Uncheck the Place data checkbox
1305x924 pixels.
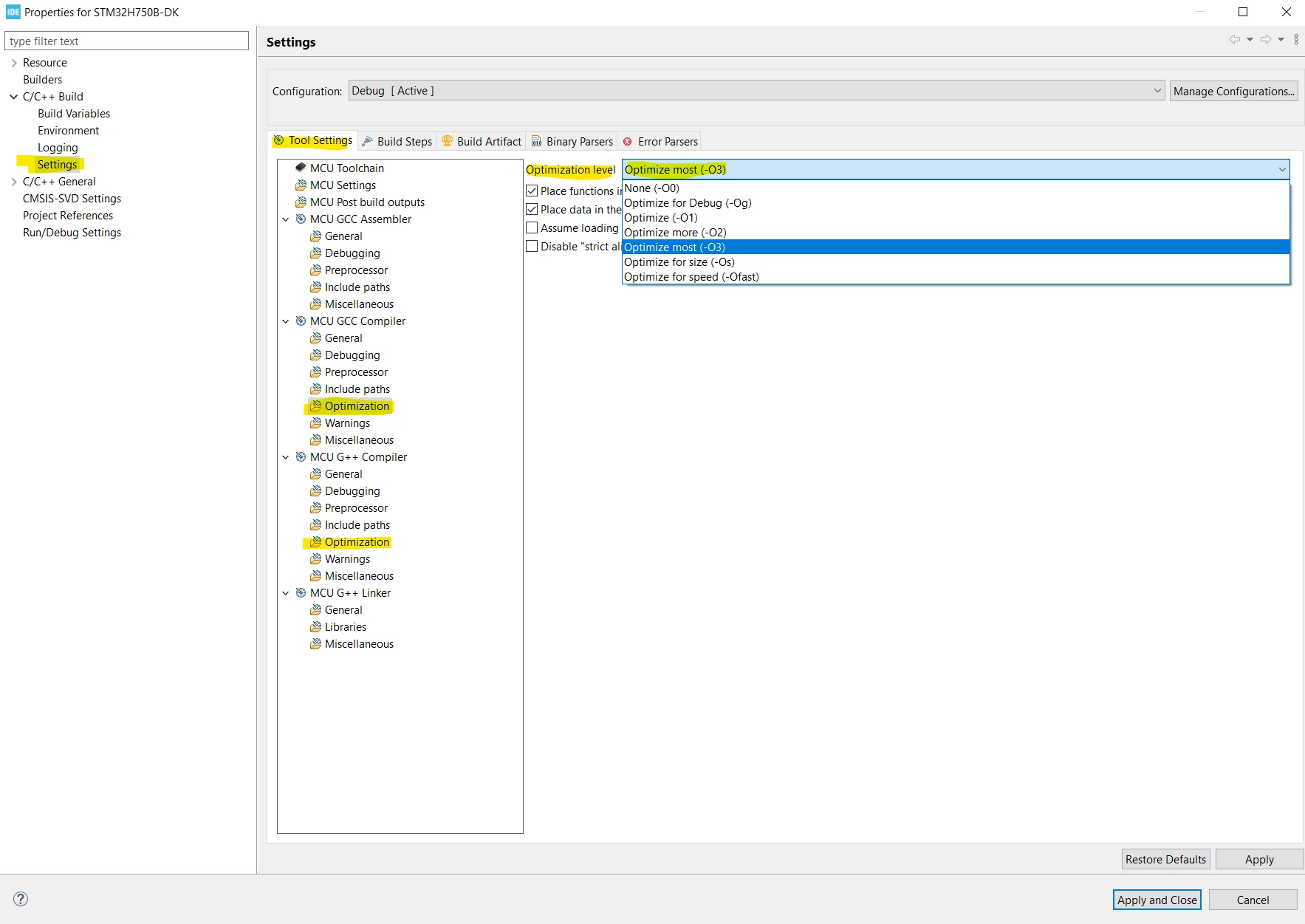pyautogui.click(x=532, y=209)
